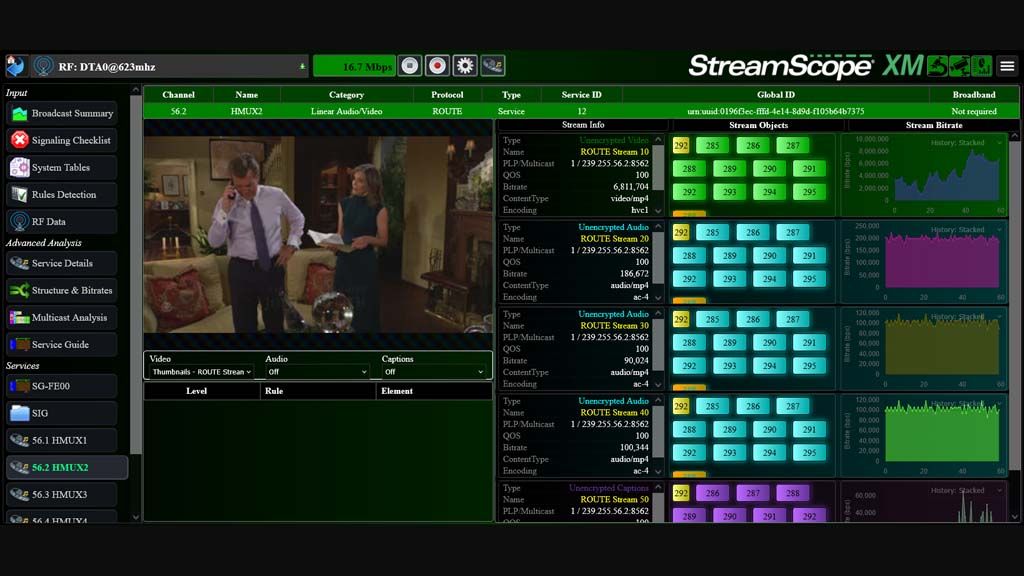Open the Video thumbnails stream dropdown

(x=201, y=372)
